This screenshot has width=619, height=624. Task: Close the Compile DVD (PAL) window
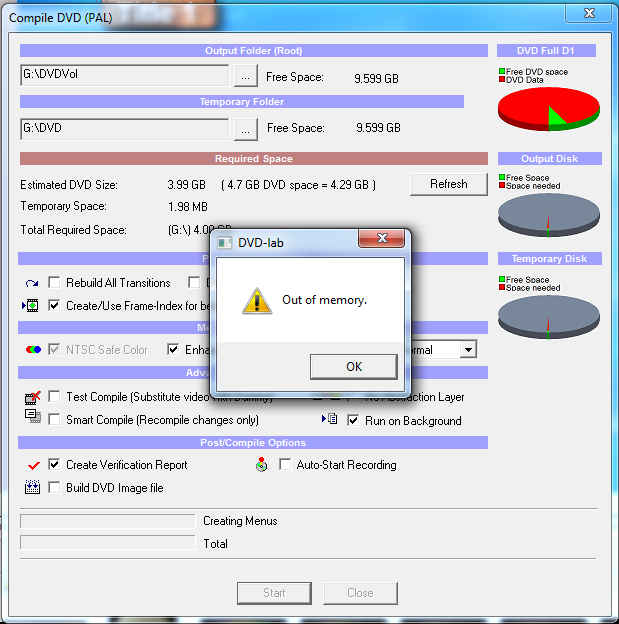pos(589,13)
